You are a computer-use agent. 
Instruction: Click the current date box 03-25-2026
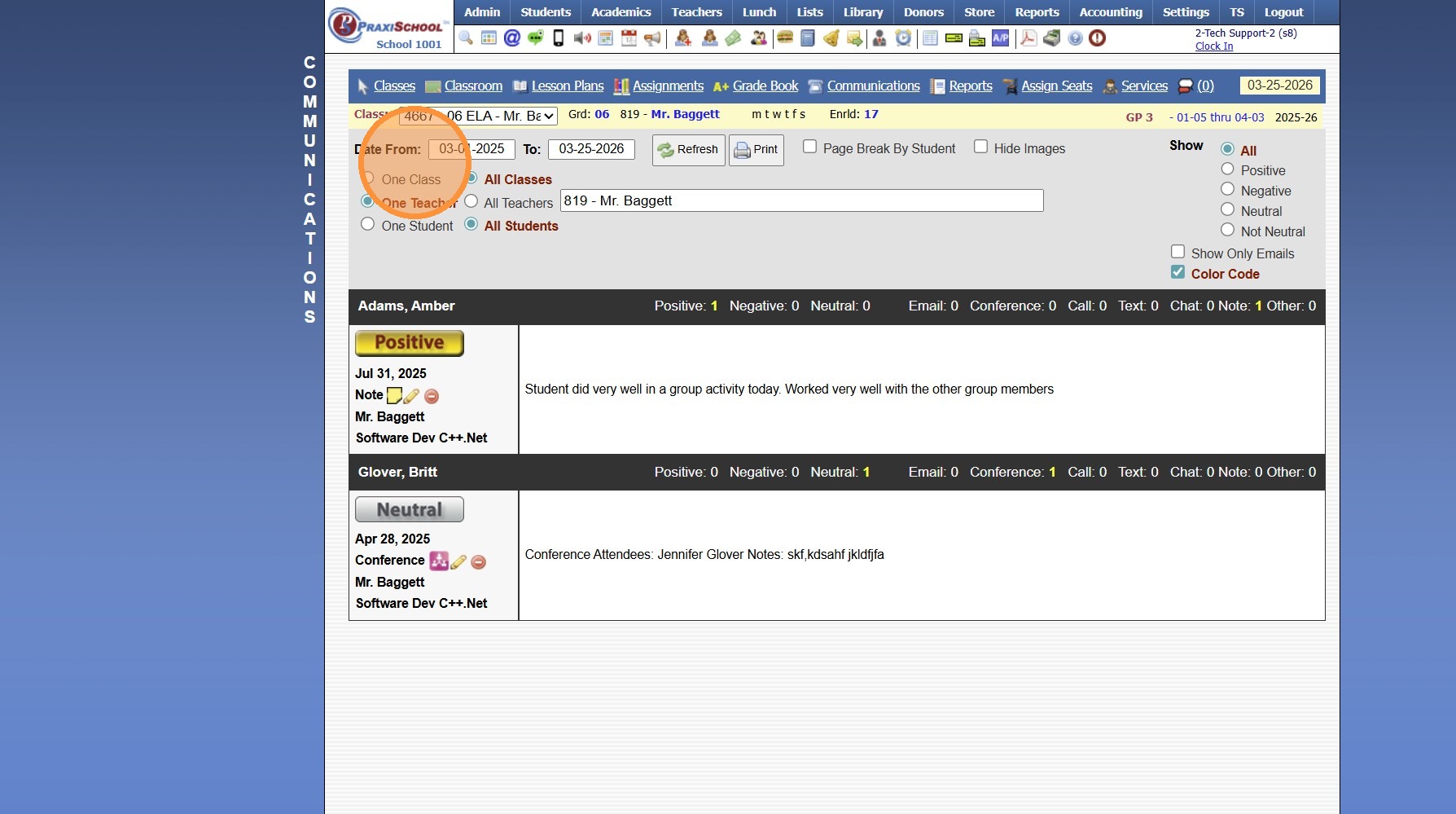(x=1280, y=86)
